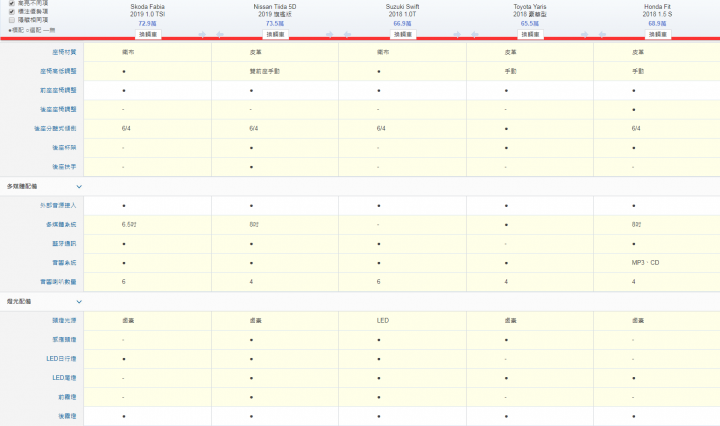Open the Toyota Yaris 65.5萬 price link
The image size is (720, 426).
pos(530,23)
